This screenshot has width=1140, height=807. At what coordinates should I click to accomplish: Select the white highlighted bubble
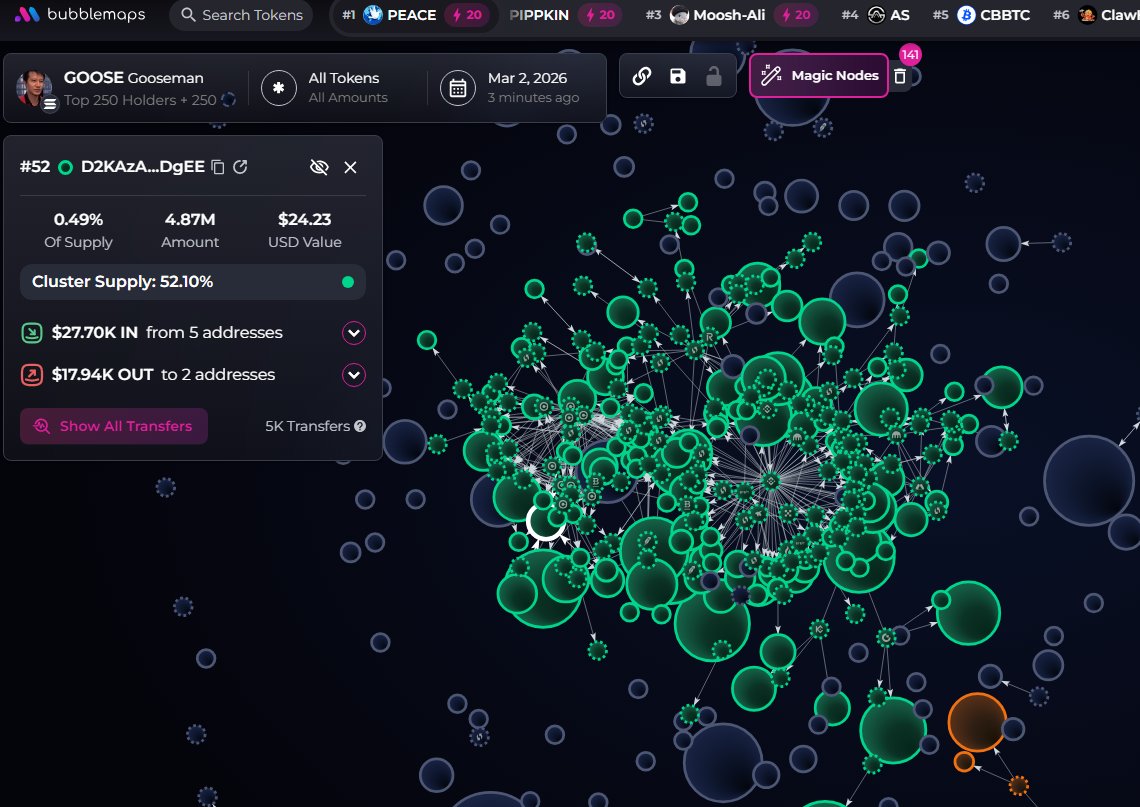pyautogui.click(x=545, y=521)
